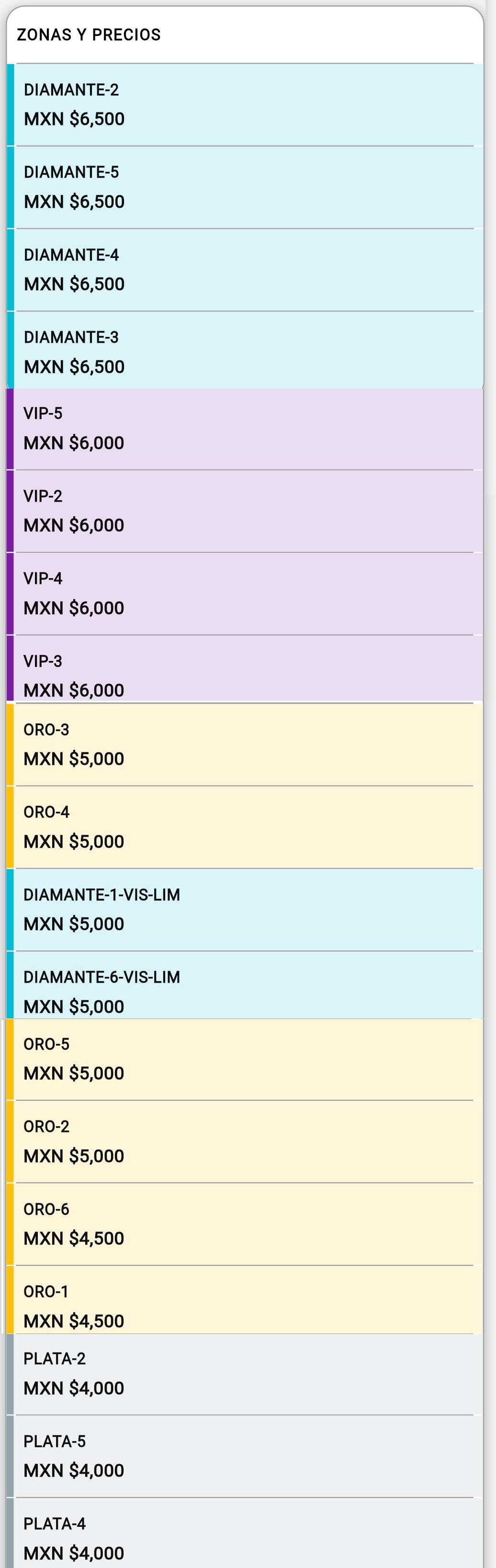
Task: Choose the PLATA-2 zone at MXN $4,000
Action: [245, 1374]
